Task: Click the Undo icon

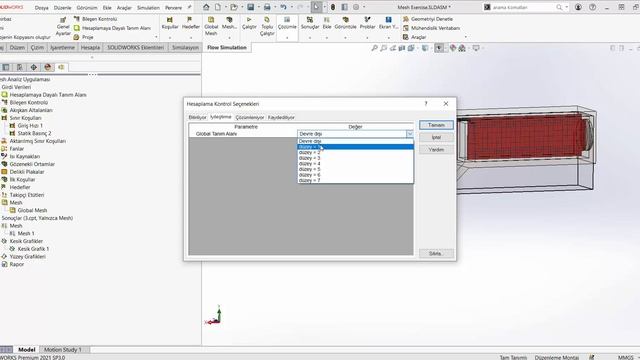Action: click(x=283, y=7)
